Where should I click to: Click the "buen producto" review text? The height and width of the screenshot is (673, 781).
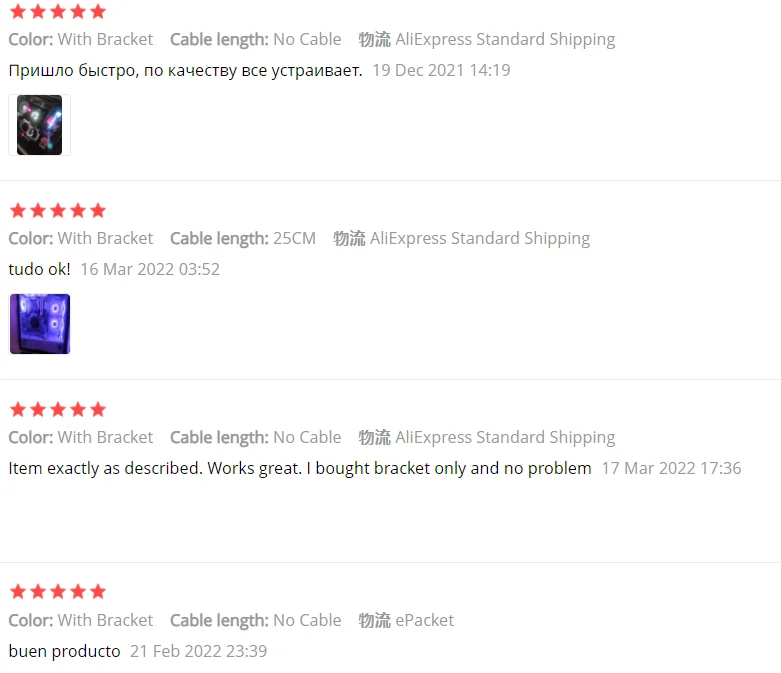[x=64, y=651]
